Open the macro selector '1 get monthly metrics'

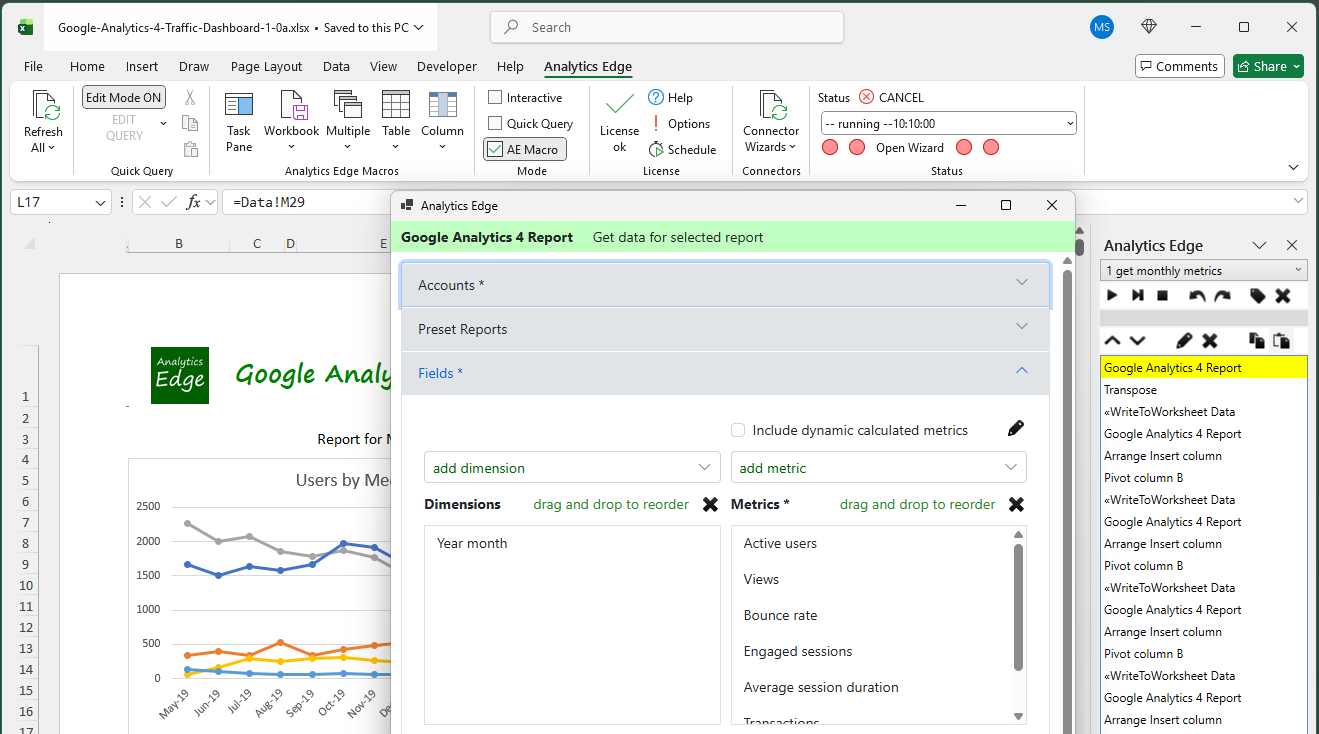(1203, 271)
